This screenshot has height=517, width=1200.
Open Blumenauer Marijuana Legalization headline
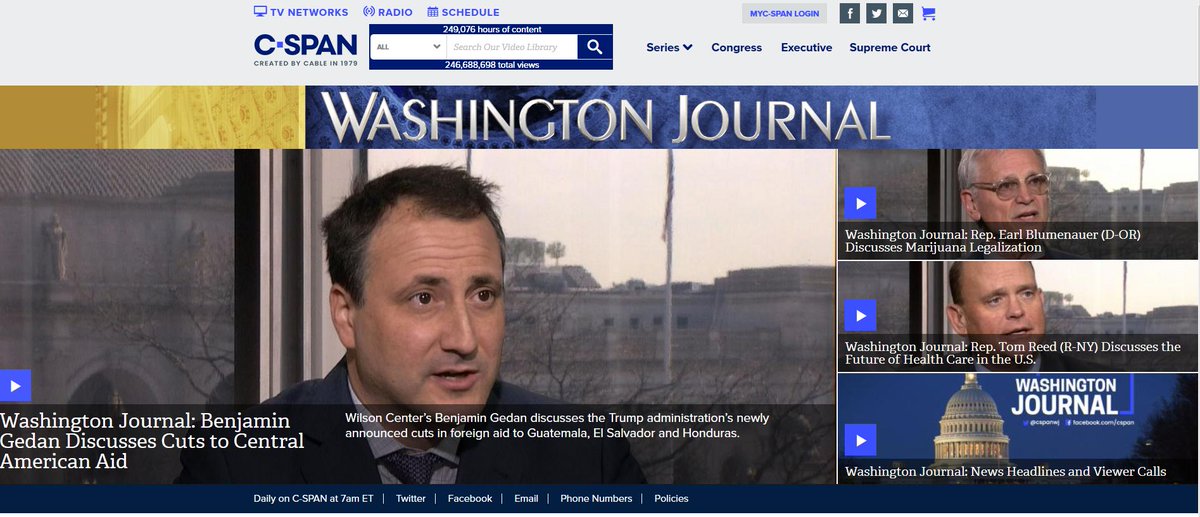[x=993, y=241]
